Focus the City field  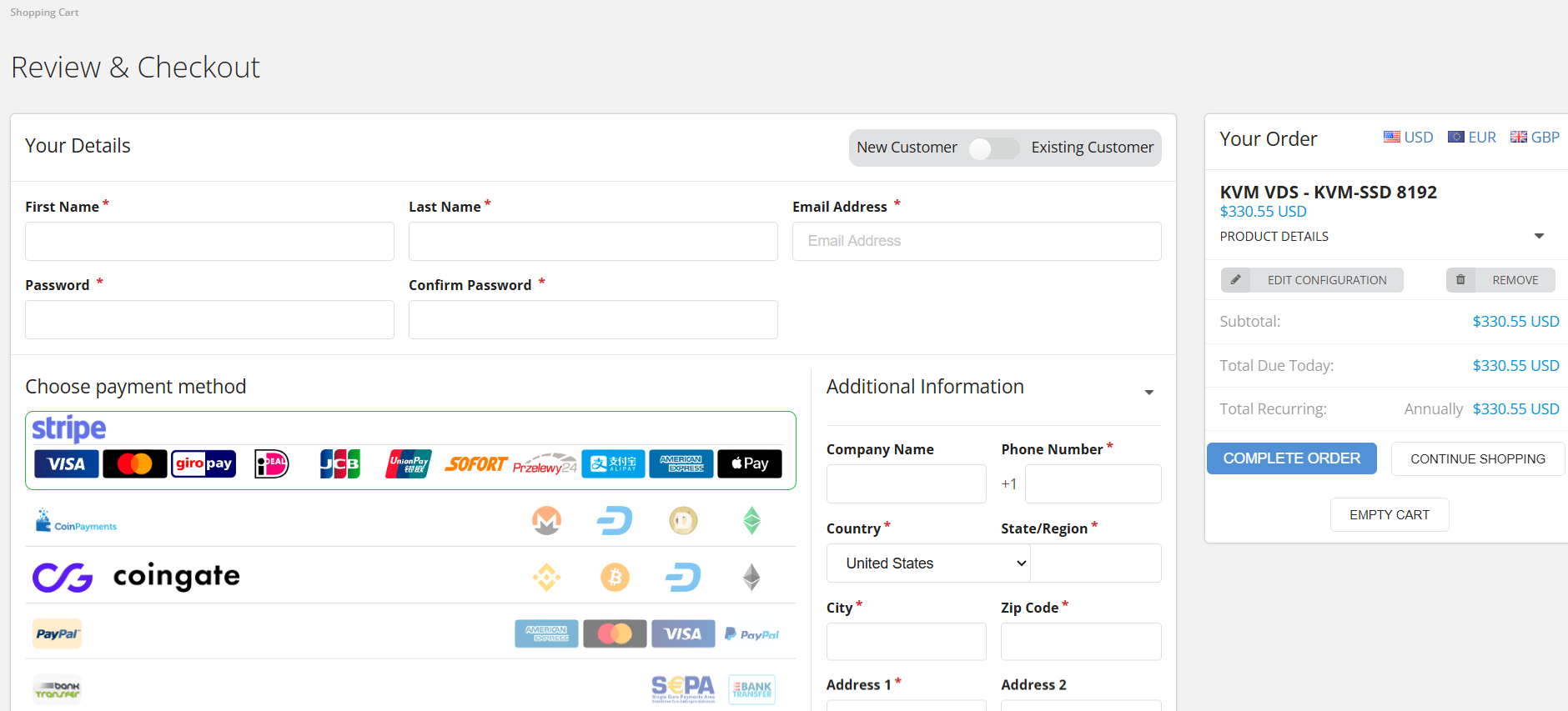(x=907, y=642)
